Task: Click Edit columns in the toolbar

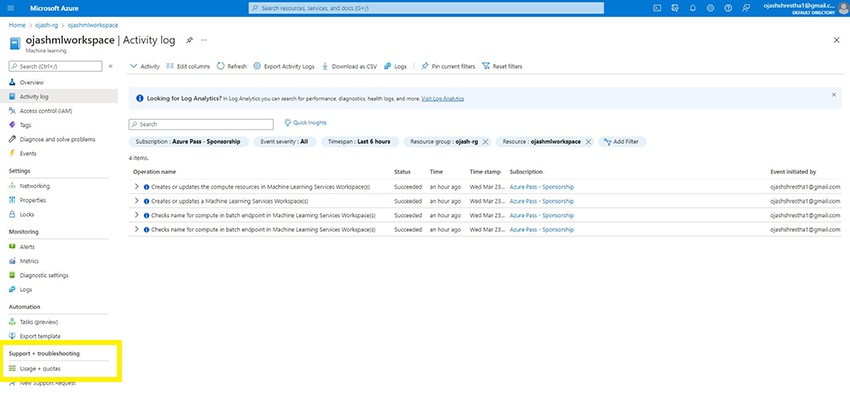Action: (188, 66)
